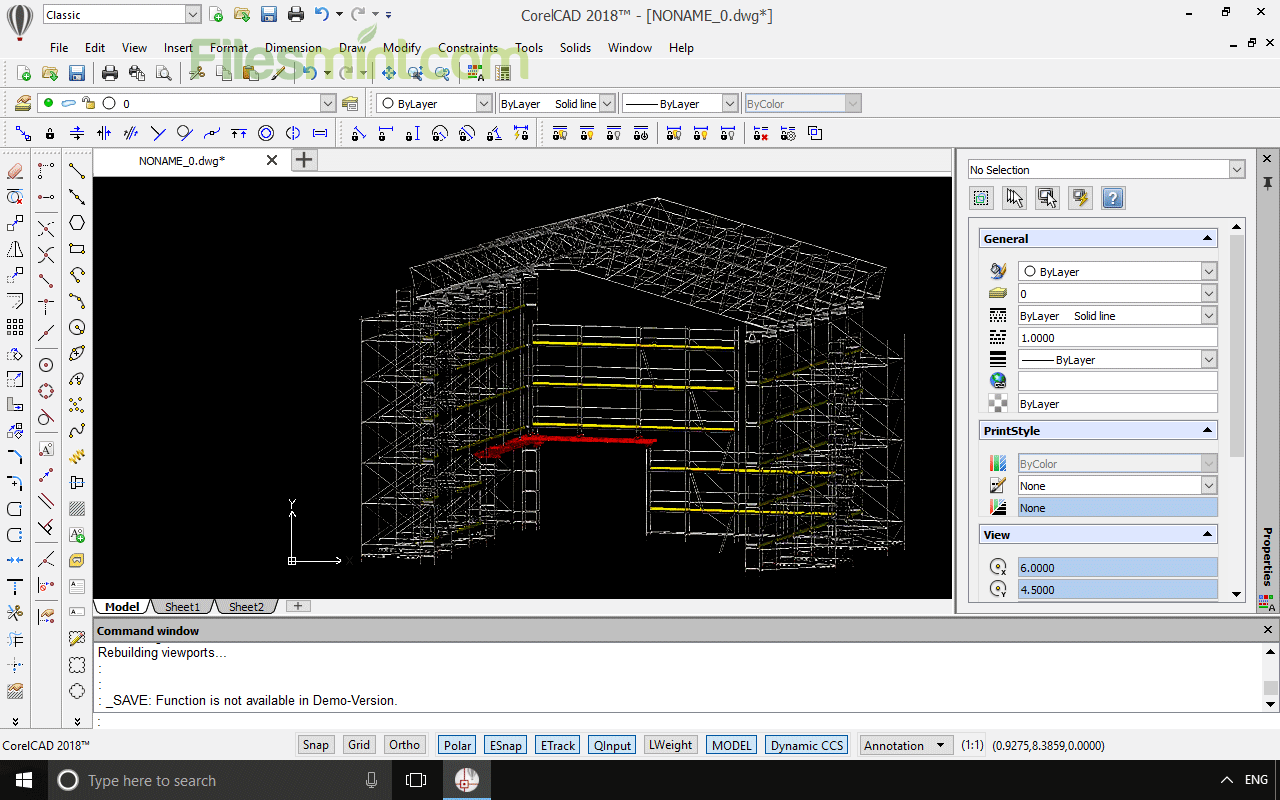Enable Snap mode in the status bar
This screenshot has width=1280, height=800.
(x=315, y=744)
